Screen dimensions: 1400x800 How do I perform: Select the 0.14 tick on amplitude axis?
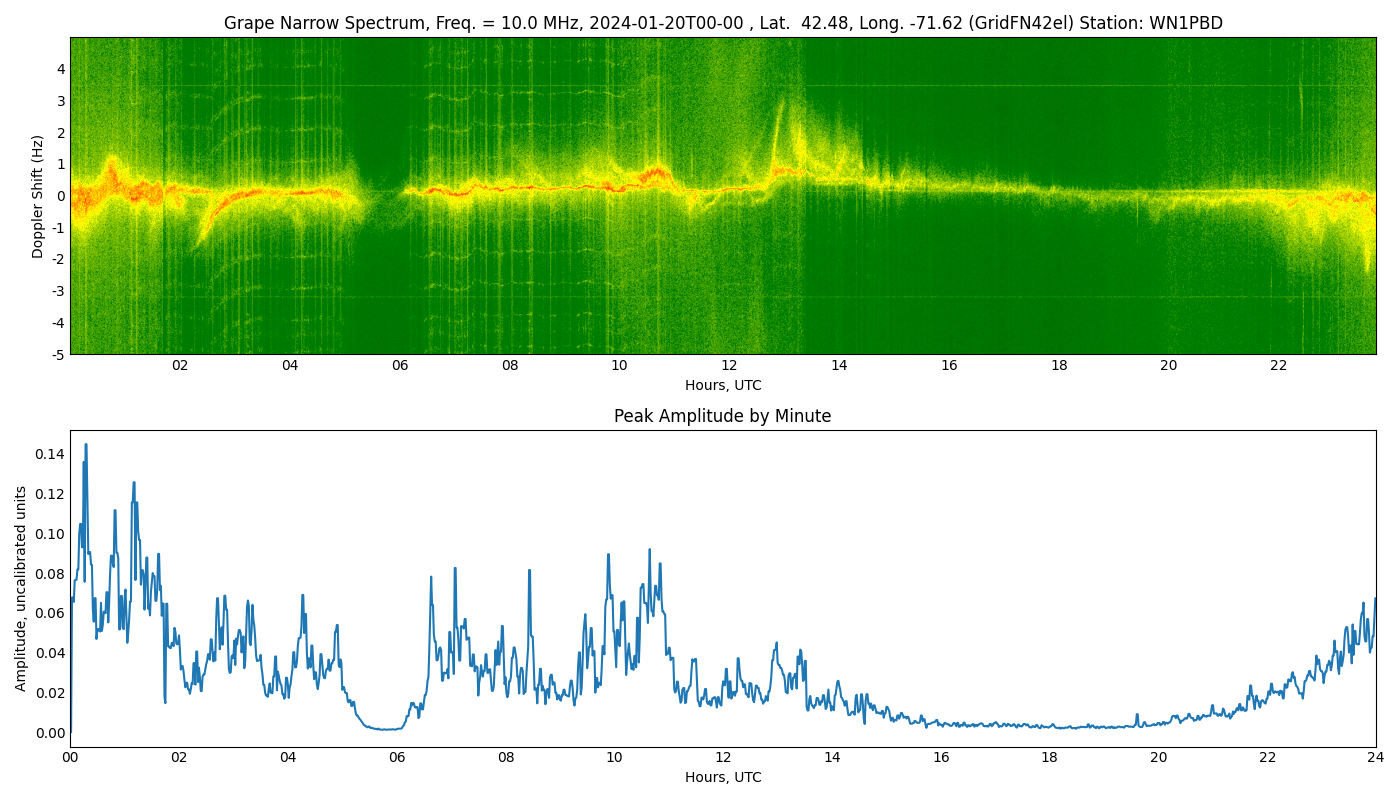pyautogui.click(x=50, y=454)
